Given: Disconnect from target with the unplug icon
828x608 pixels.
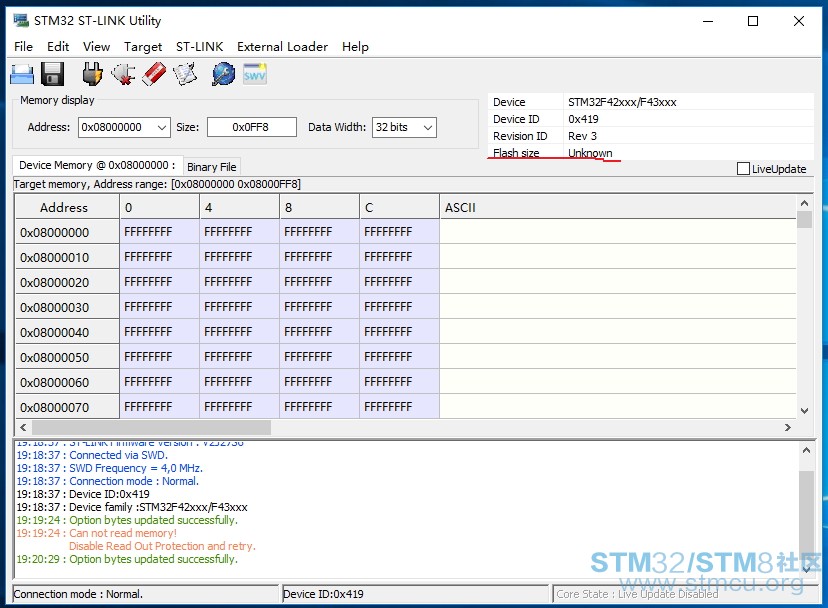Looking at the screenshot, I should point(123,74).
